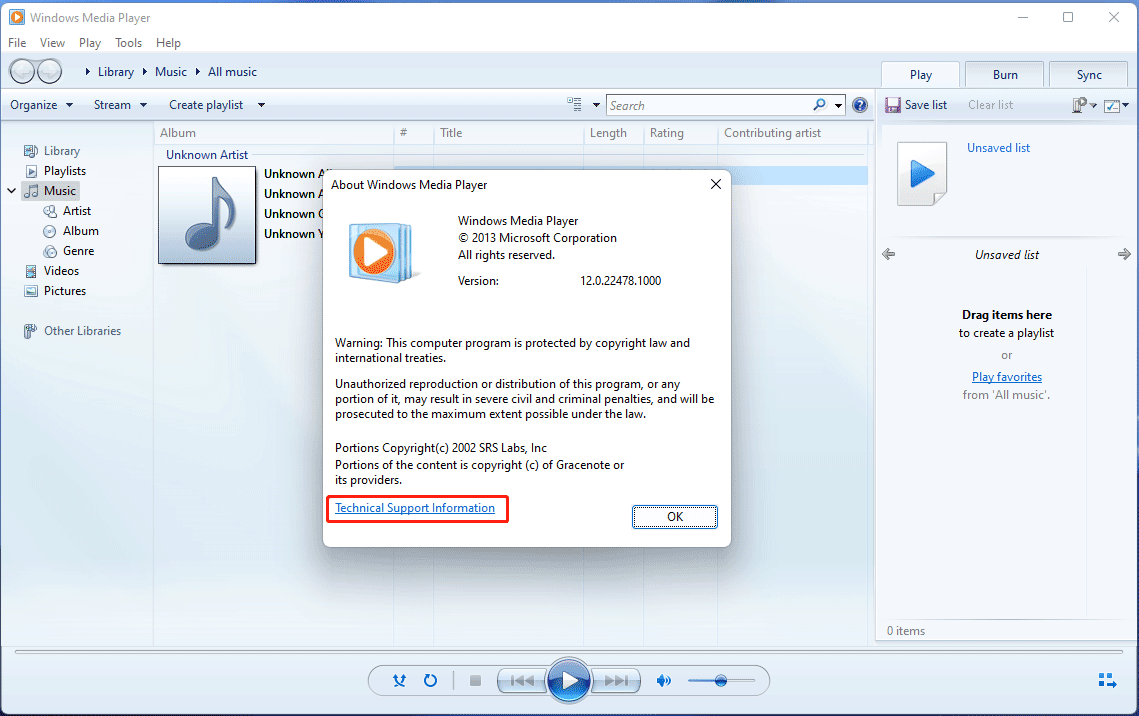
Task: Click the Title column header
Action: pyautogui.click(x=508, y=133)
